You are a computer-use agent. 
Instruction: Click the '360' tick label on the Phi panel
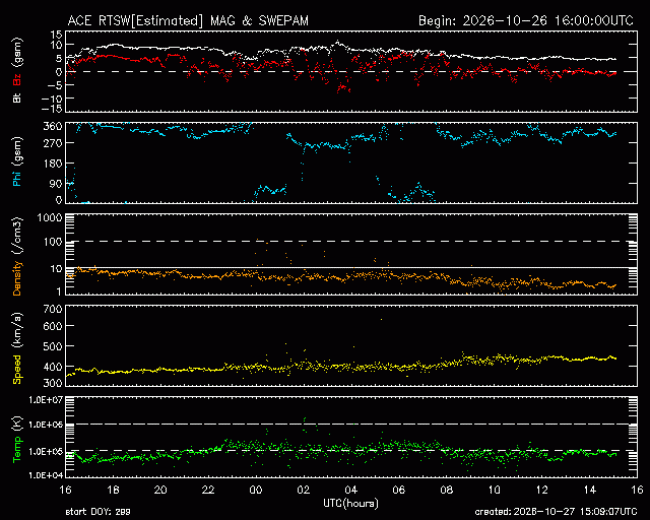(x=53, y=126)
